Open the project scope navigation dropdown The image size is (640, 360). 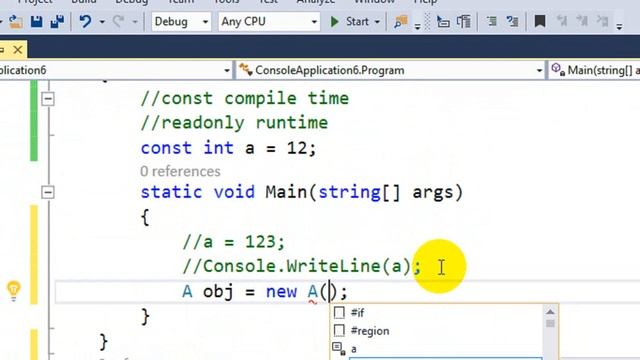[227, 71]
